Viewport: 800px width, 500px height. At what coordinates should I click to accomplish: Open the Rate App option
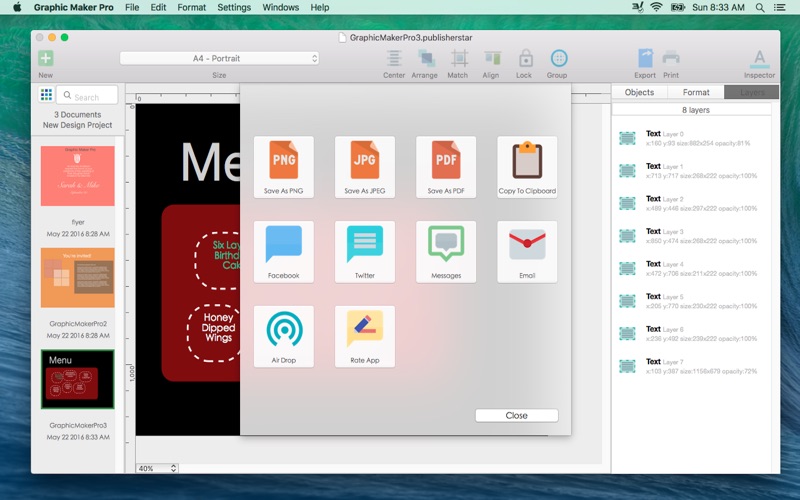coord(365,336)
